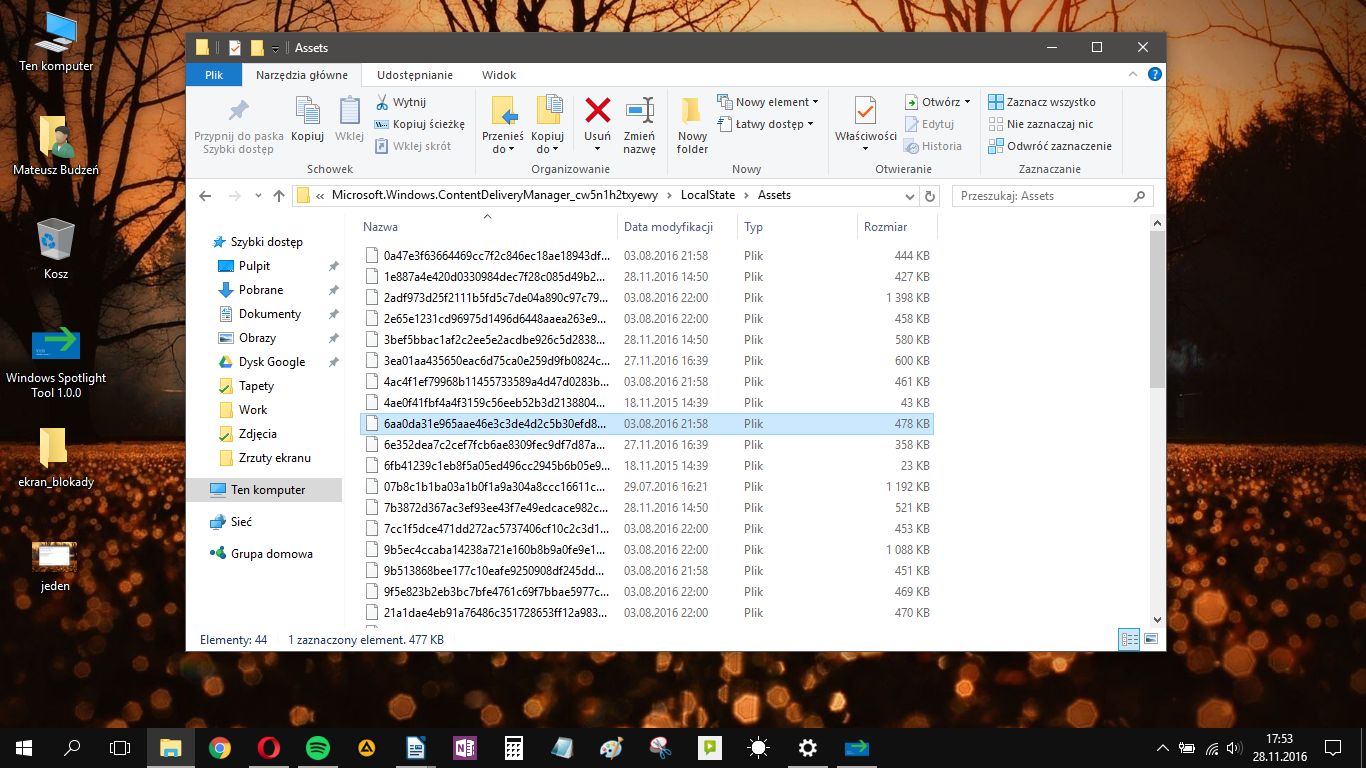Screen dimensions: 1366x768
Task: Switch to large icons view in status bar
Action: [x=1151, y=639]
